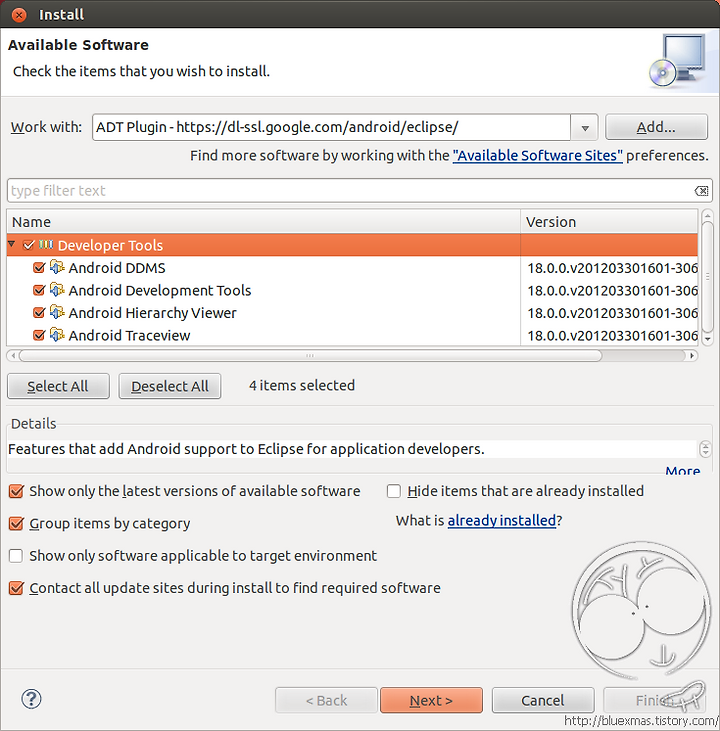This screenshot has height=731, width=720.
Task: Click the Work with site text field
Action: point(331,127)
